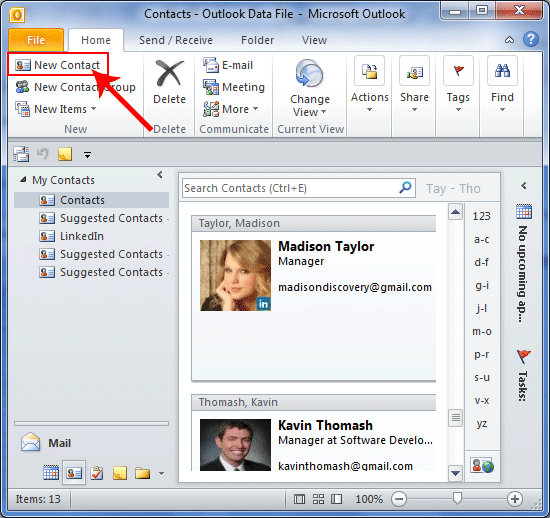Image resolution: width=550 pixels, height=518 pixels.
Task: Jump to 123 in contact index
Action: [x=482, y=216]
